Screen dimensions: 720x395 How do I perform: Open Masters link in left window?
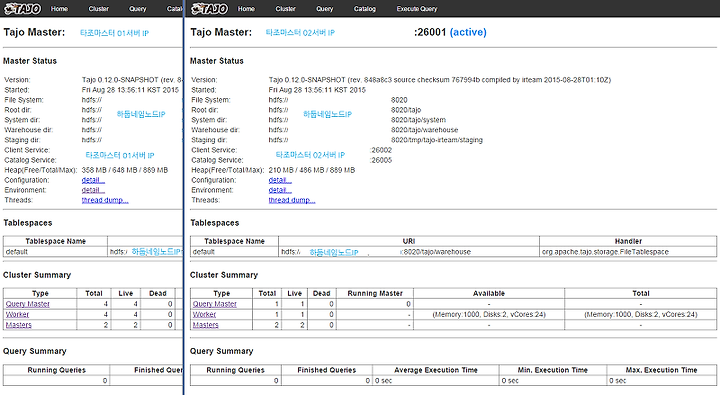(19, 325)
